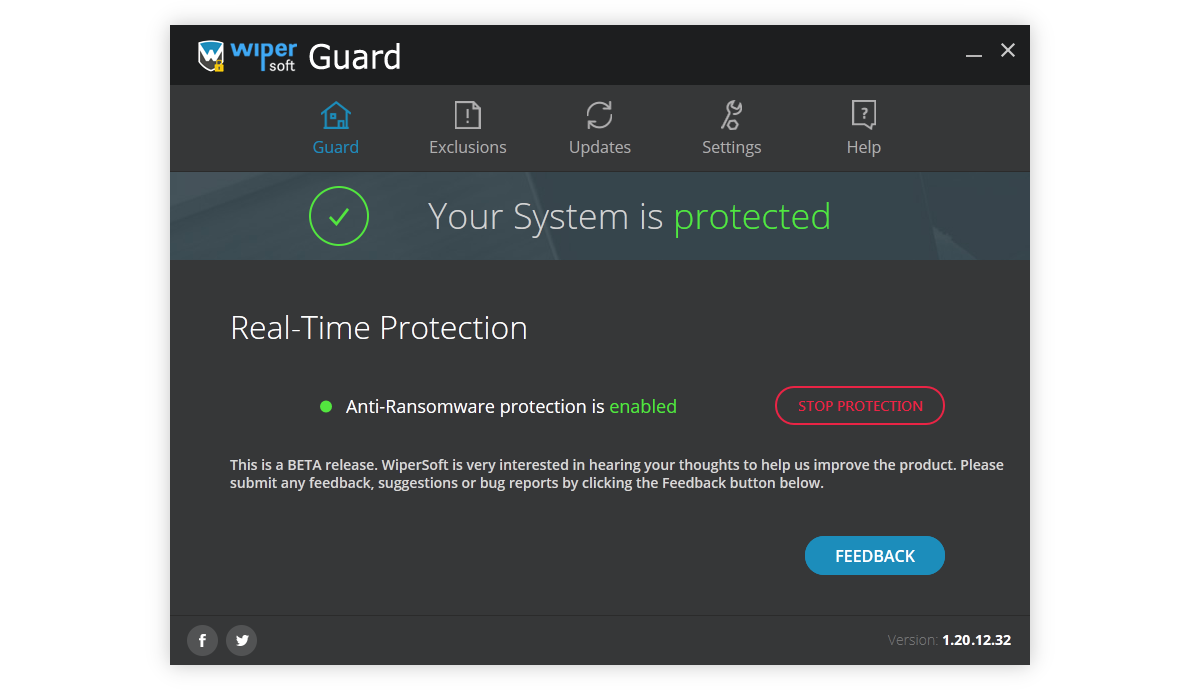Image resolution: width=1200 pixels, height=690 pixels.
Task: Select the Settings tab label
Action: pyautogui.click(x=732, y=148)
